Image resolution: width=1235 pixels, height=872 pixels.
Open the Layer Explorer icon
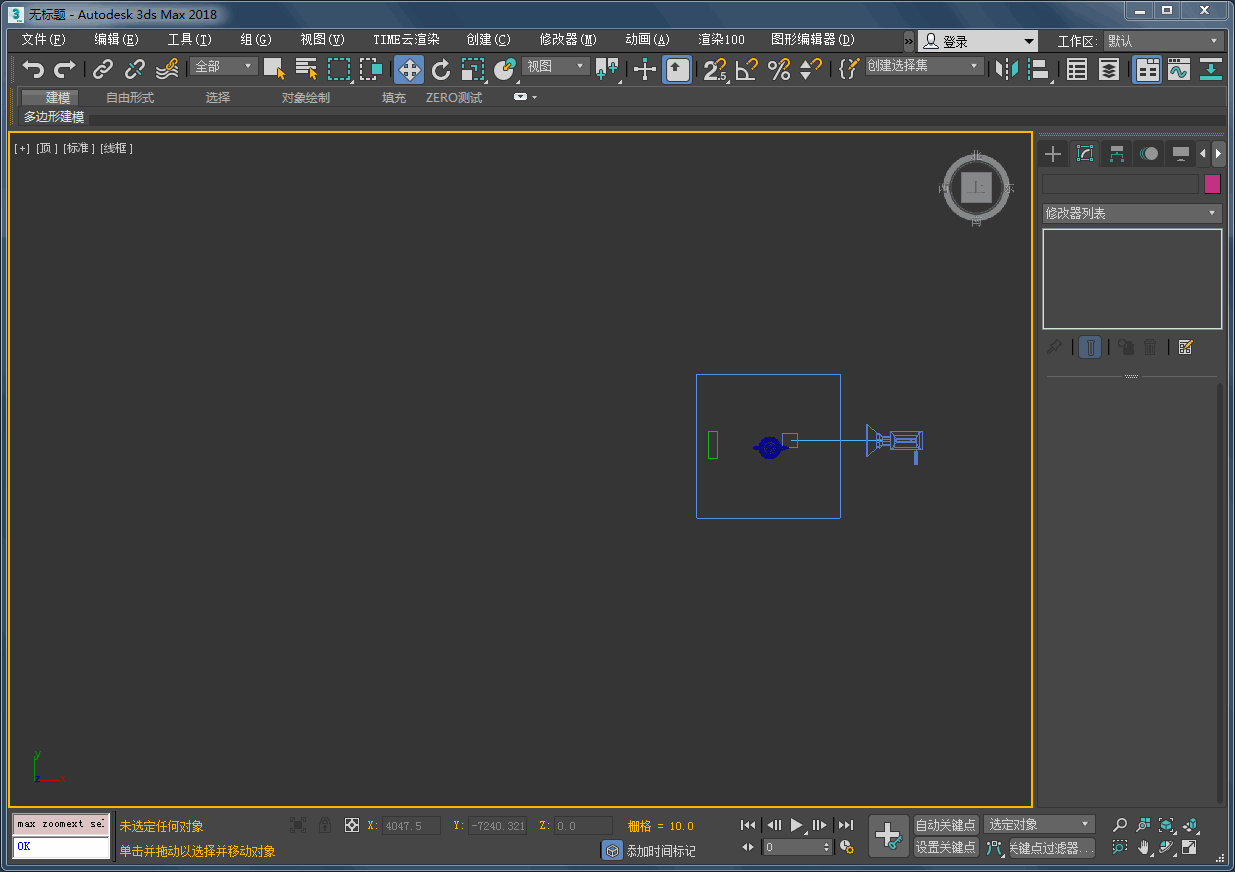pyautogui.click(x=1109, y=69)
